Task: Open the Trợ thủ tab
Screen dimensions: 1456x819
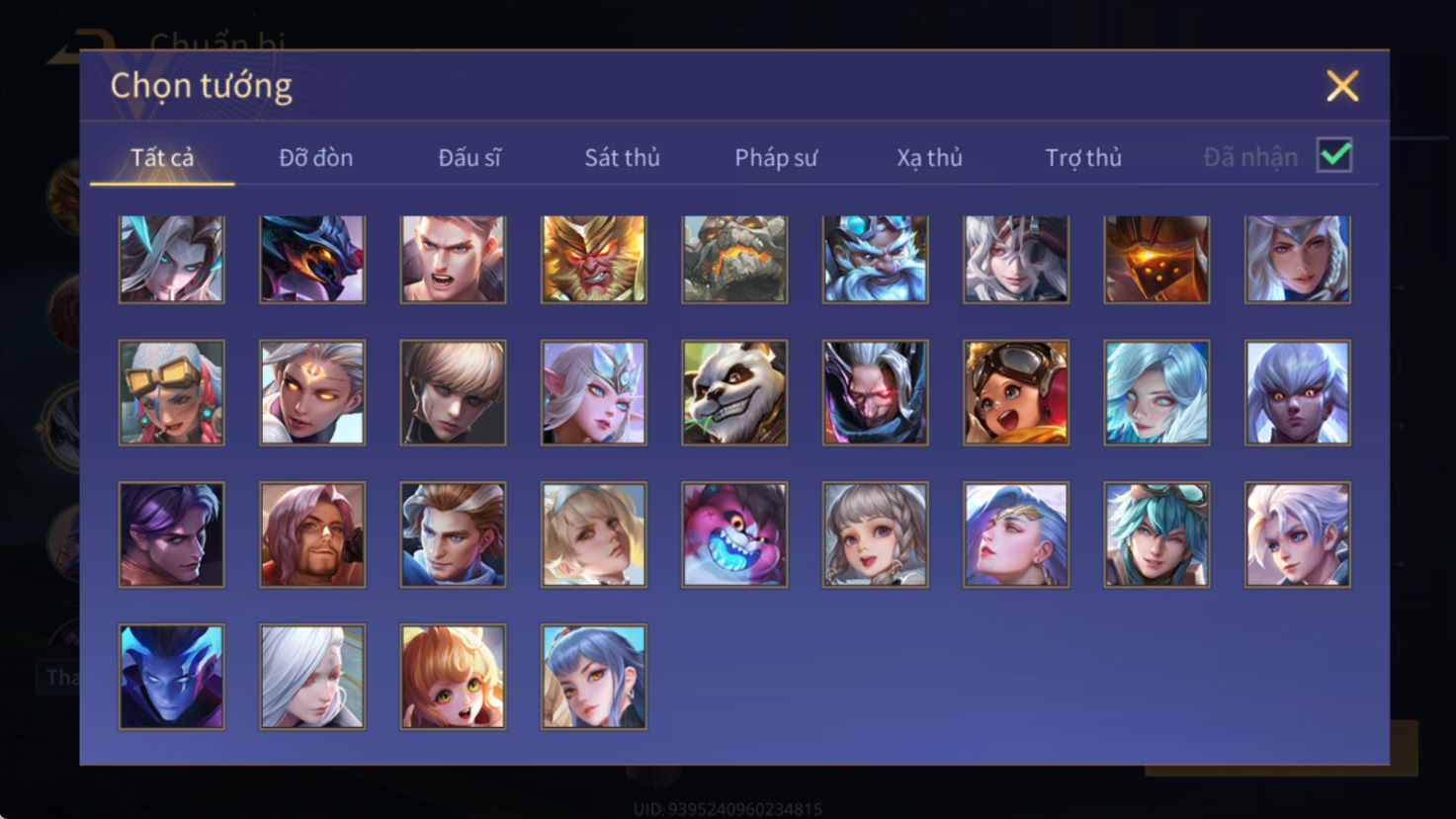Action: click(1083, 157)
